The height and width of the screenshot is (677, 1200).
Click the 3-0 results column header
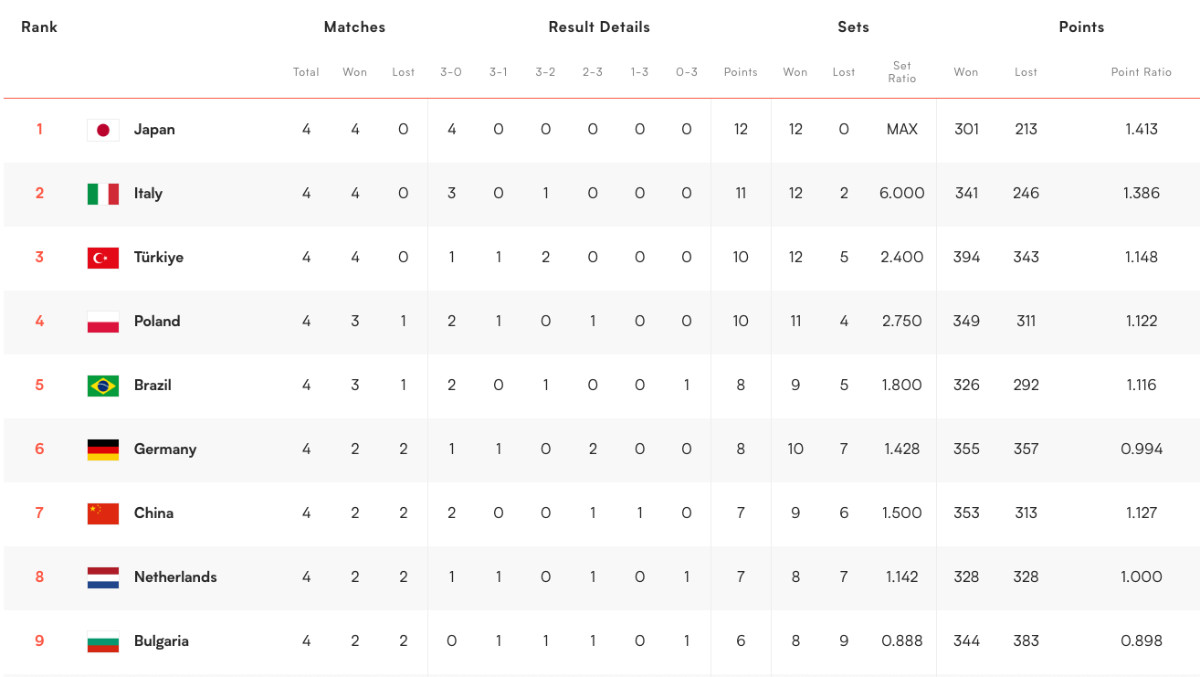tap(451, 72)
